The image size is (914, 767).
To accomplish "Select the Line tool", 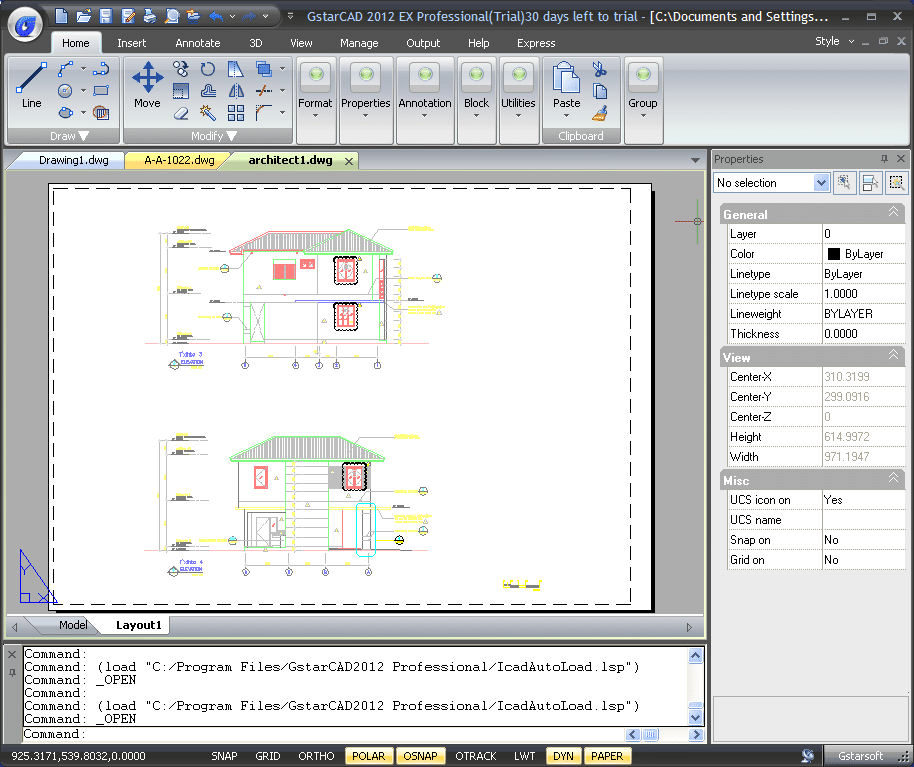I will coord(31,85).
